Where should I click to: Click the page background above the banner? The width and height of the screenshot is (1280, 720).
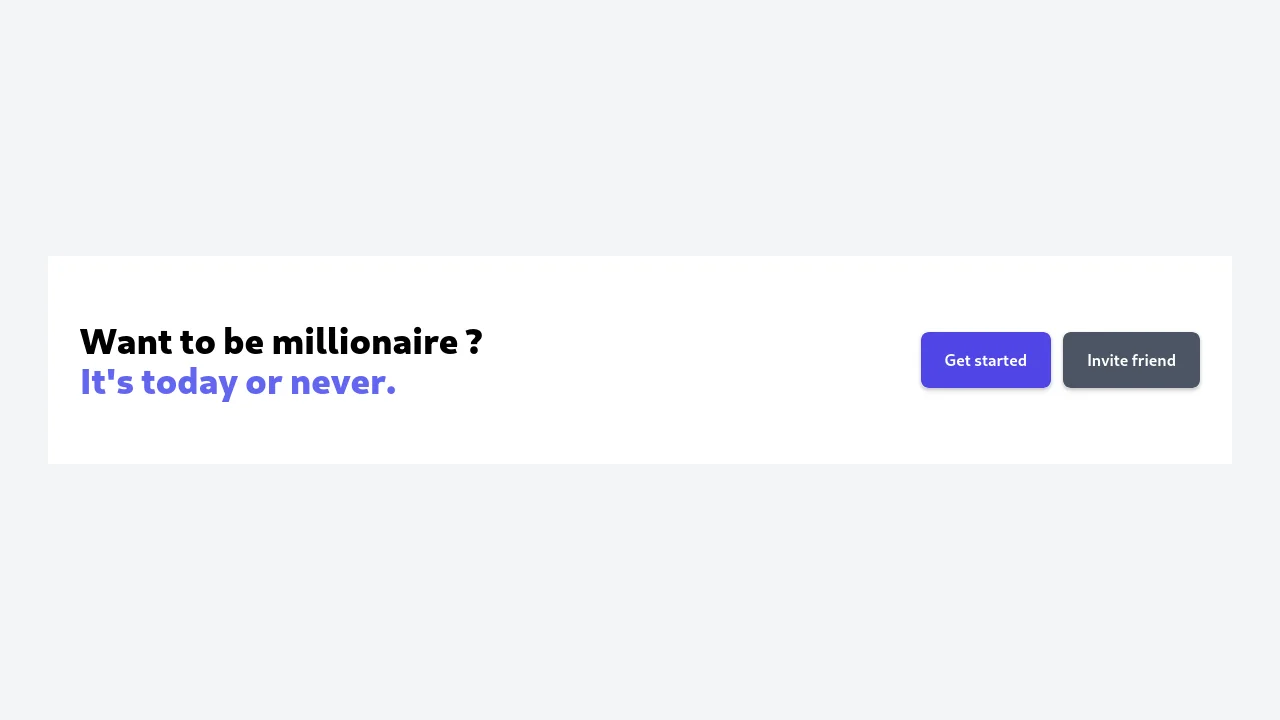pyautogui.click(x=640, y=130)
